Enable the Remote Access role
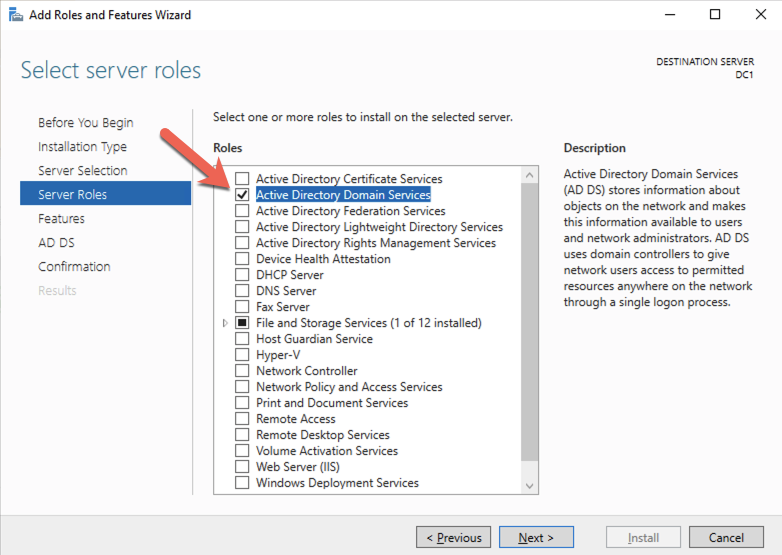The height and width of the screenshot is (555, 782). coord(242,418)
